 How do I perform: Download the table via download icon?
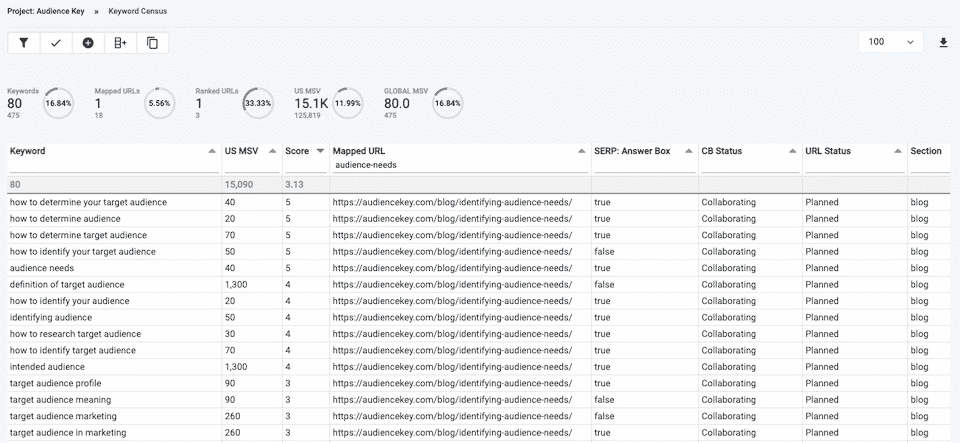pos(943,42)
